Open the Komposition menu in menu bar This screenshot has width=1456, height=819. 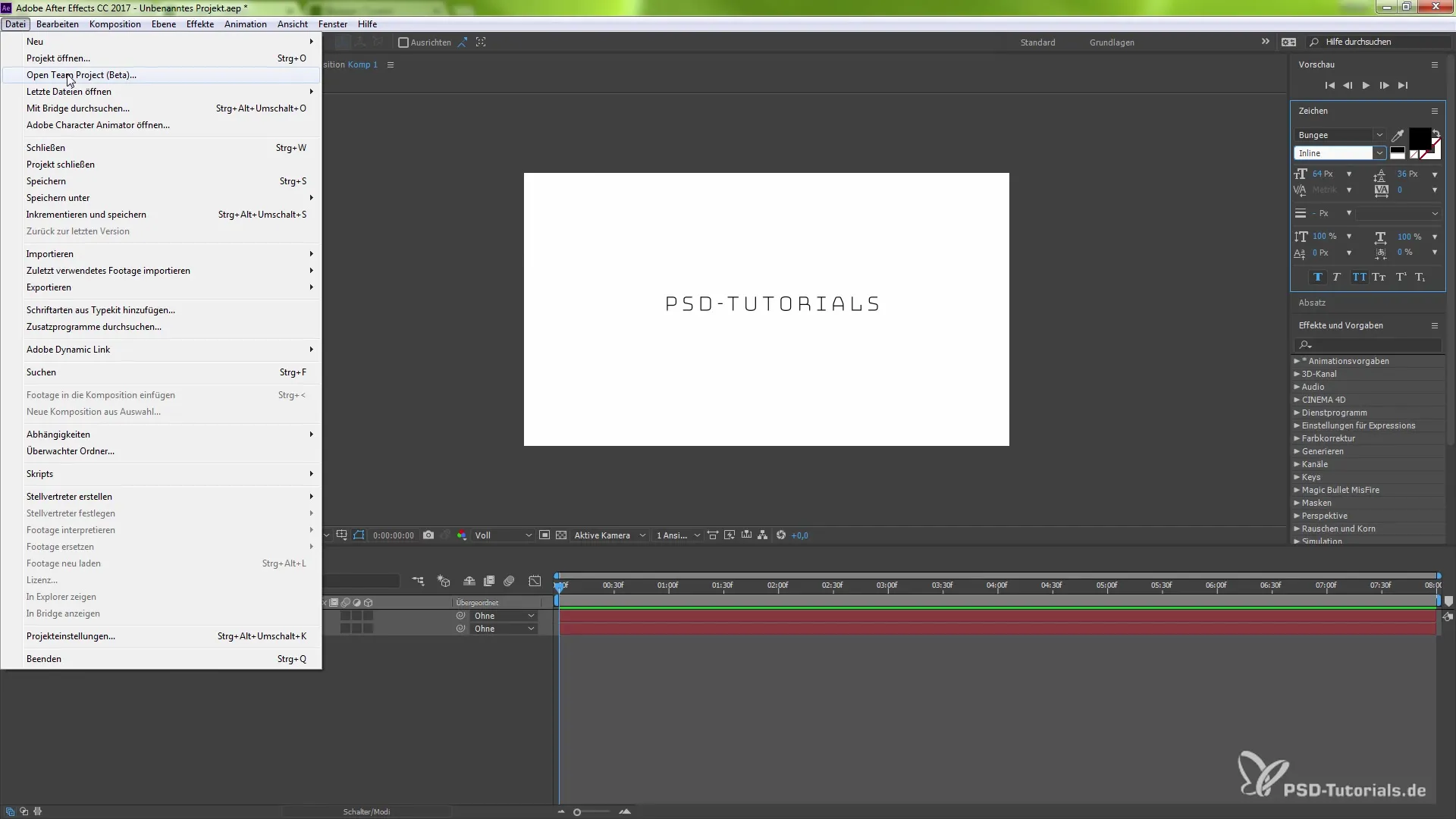point(115,24)
